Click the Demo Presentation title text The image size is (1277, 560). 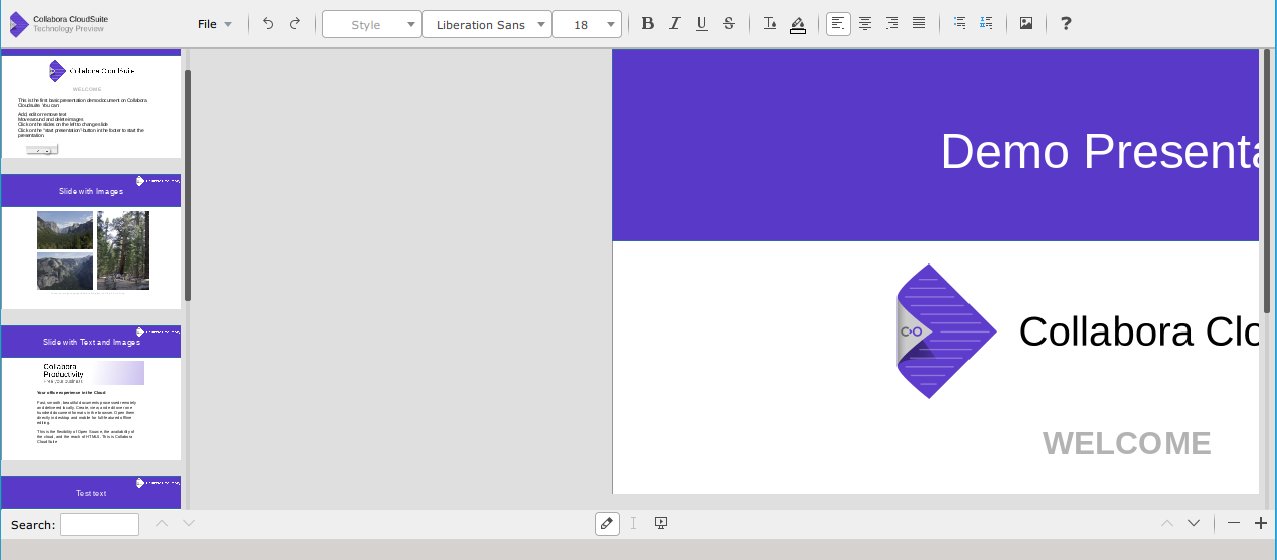(x=1099, y=152)
